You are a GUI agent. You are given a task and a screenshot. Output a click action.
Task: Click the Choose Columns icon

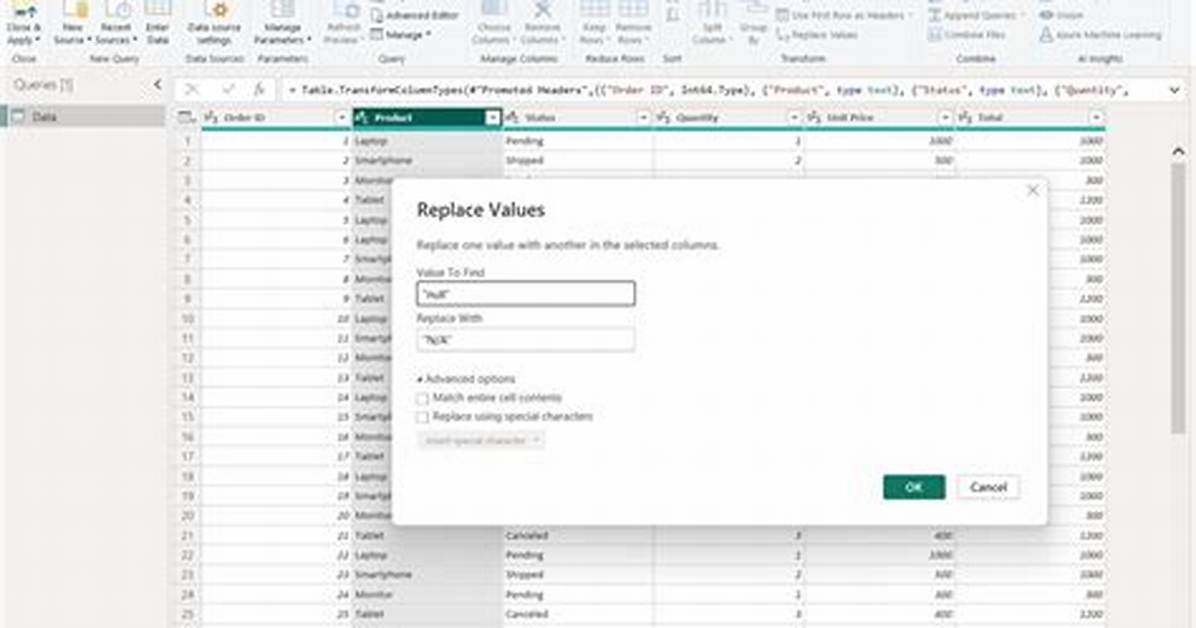point(494,23)
